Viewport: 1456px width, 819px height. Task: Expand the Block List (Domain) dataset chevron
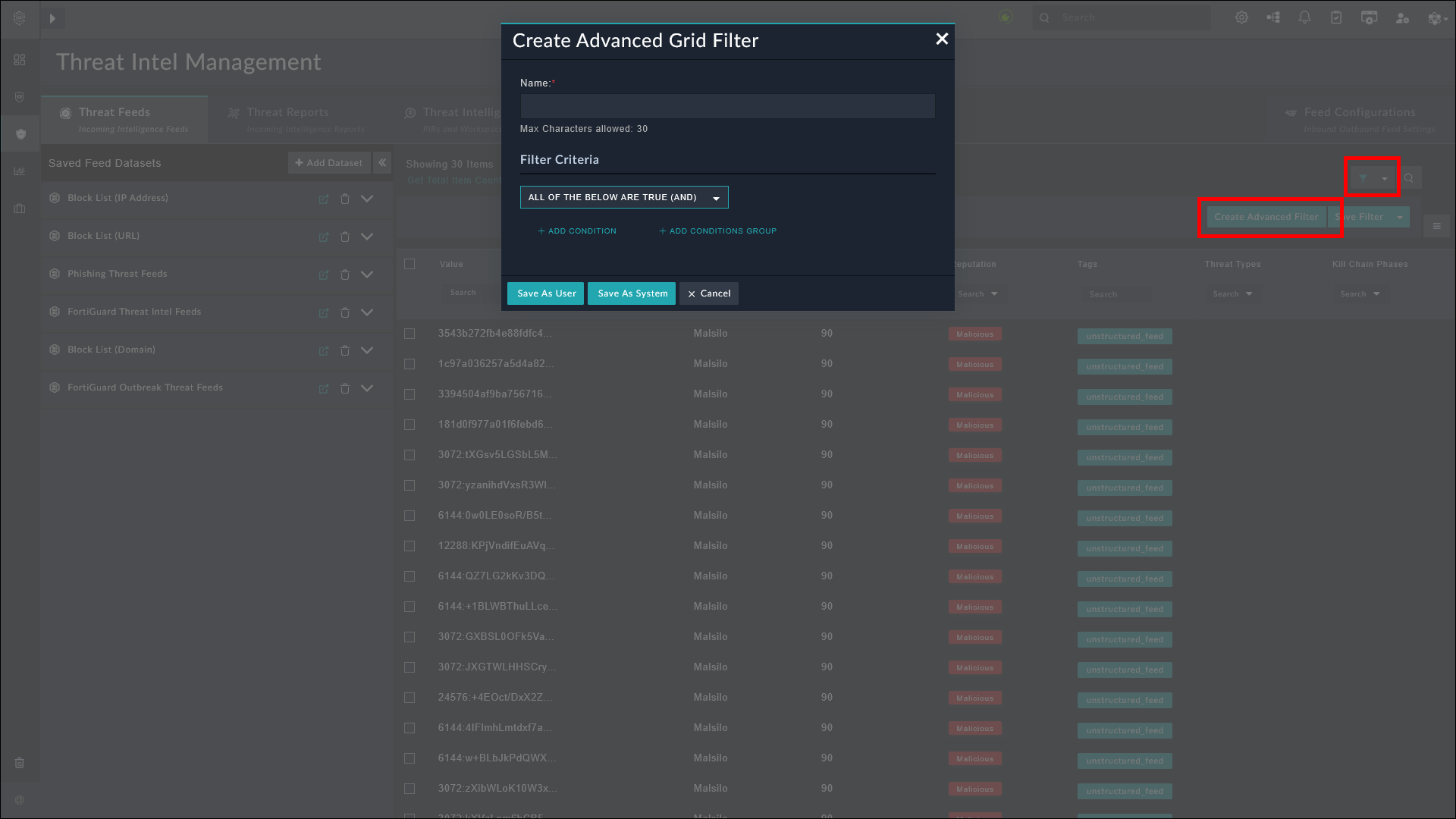367,350
